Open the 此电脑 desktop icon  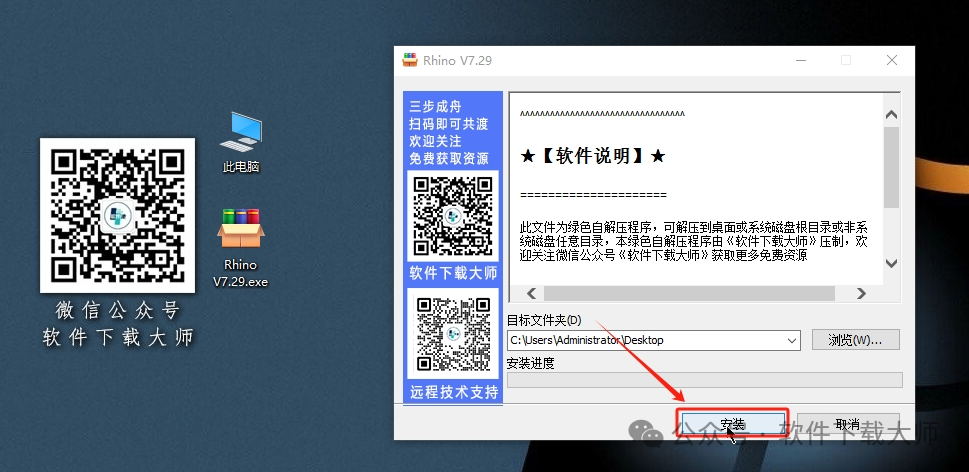(240, 142)
